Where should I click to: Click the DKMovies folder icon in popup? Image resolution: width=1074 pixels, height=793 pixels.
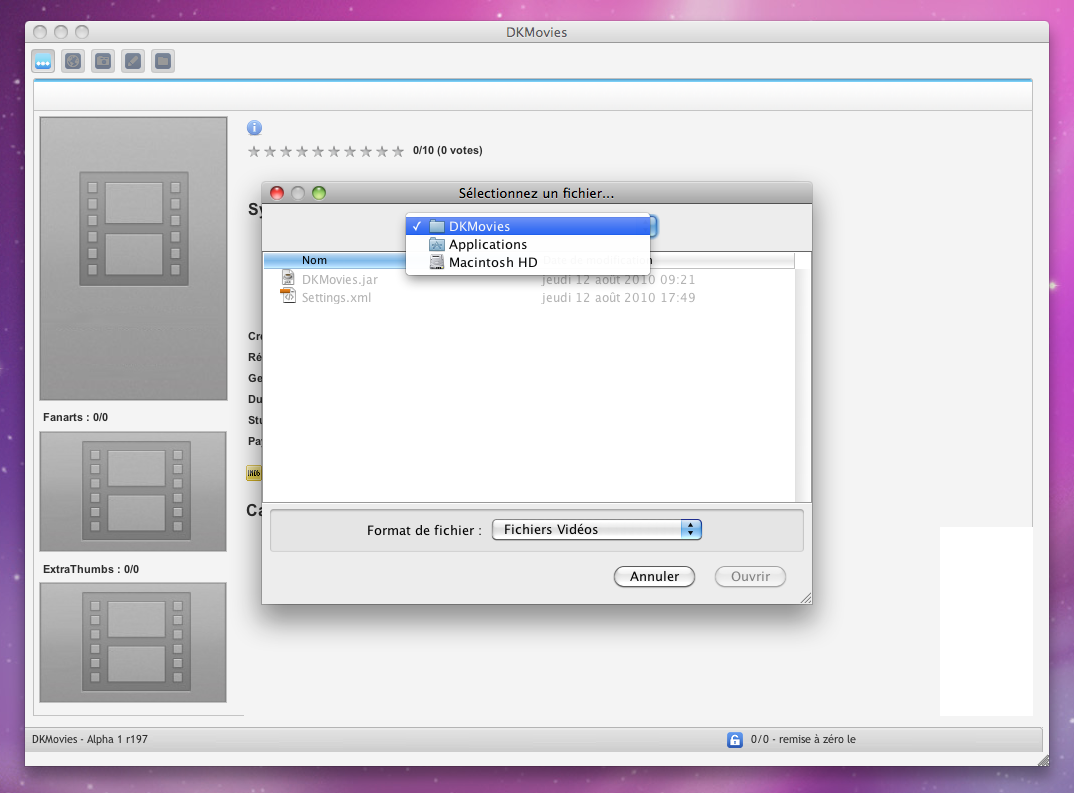[x=436, y=226]
